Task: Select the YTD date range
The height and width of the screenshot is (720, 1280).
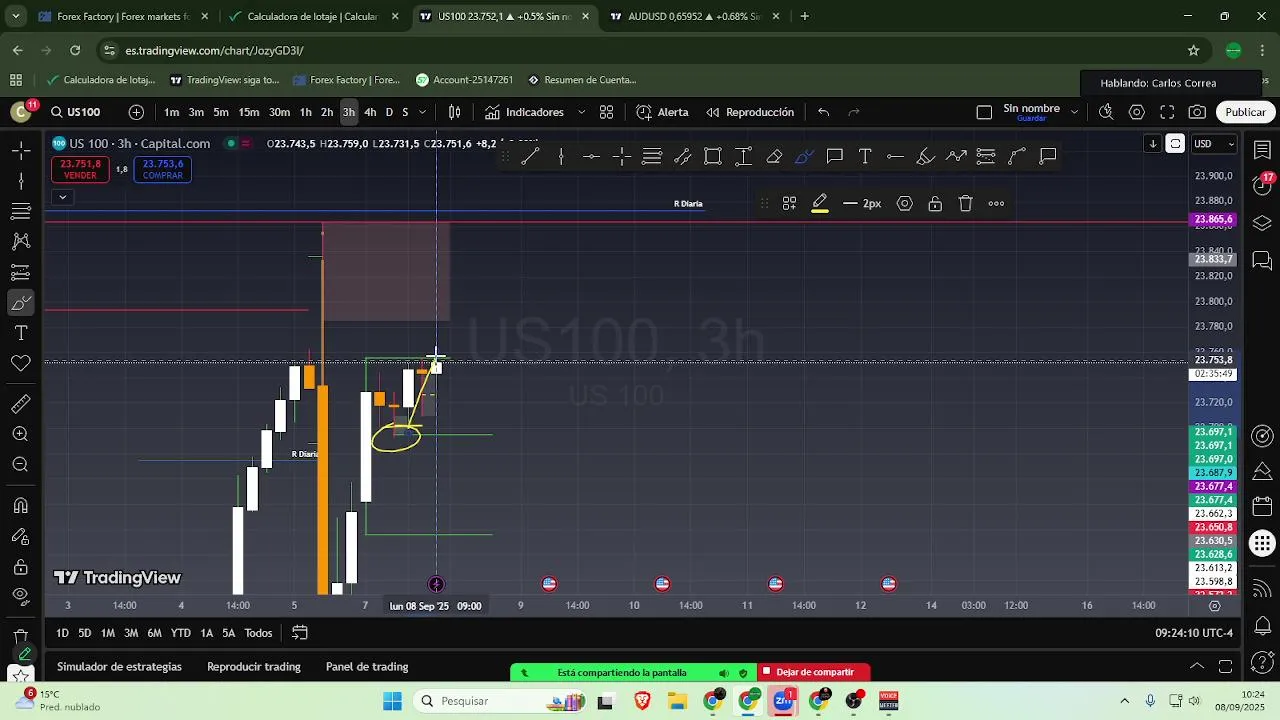Action: [180, 633]
